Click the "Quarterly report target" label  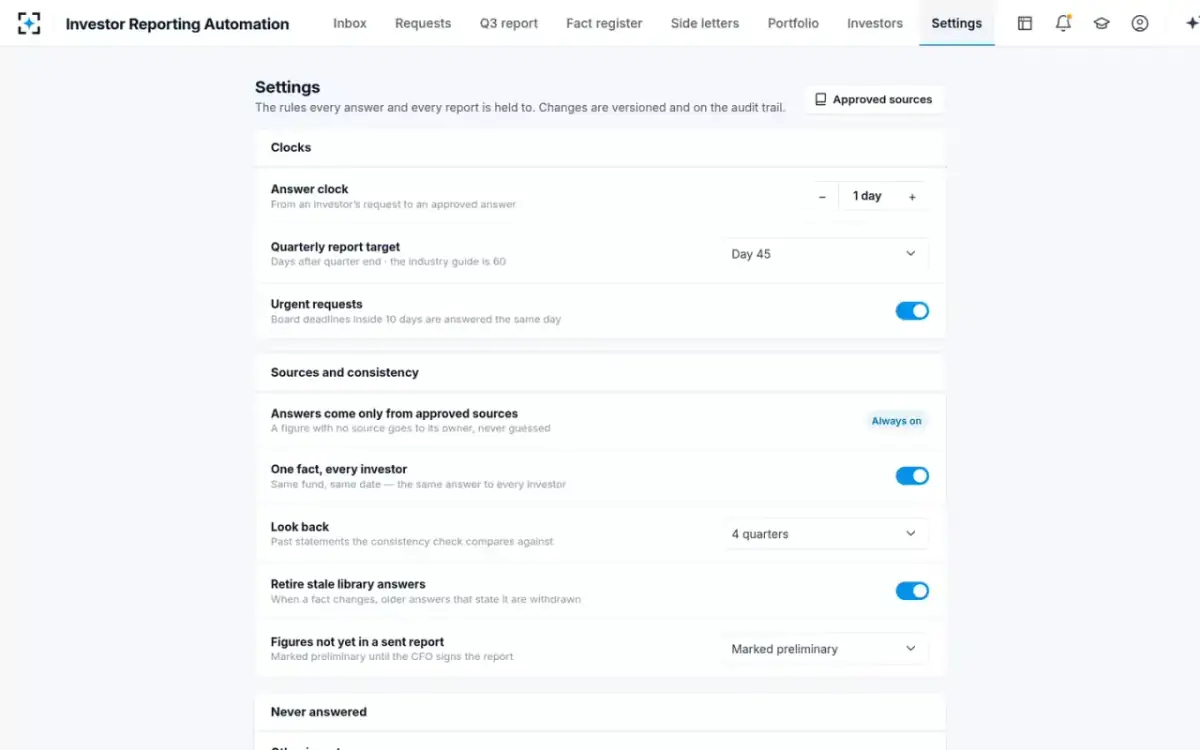point(335,247)
